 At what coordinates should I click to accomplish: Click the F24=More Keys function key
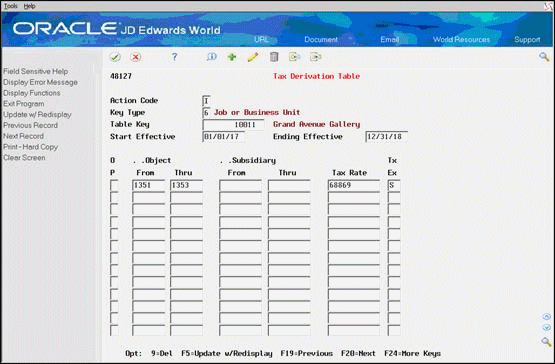tap(412, 353)
